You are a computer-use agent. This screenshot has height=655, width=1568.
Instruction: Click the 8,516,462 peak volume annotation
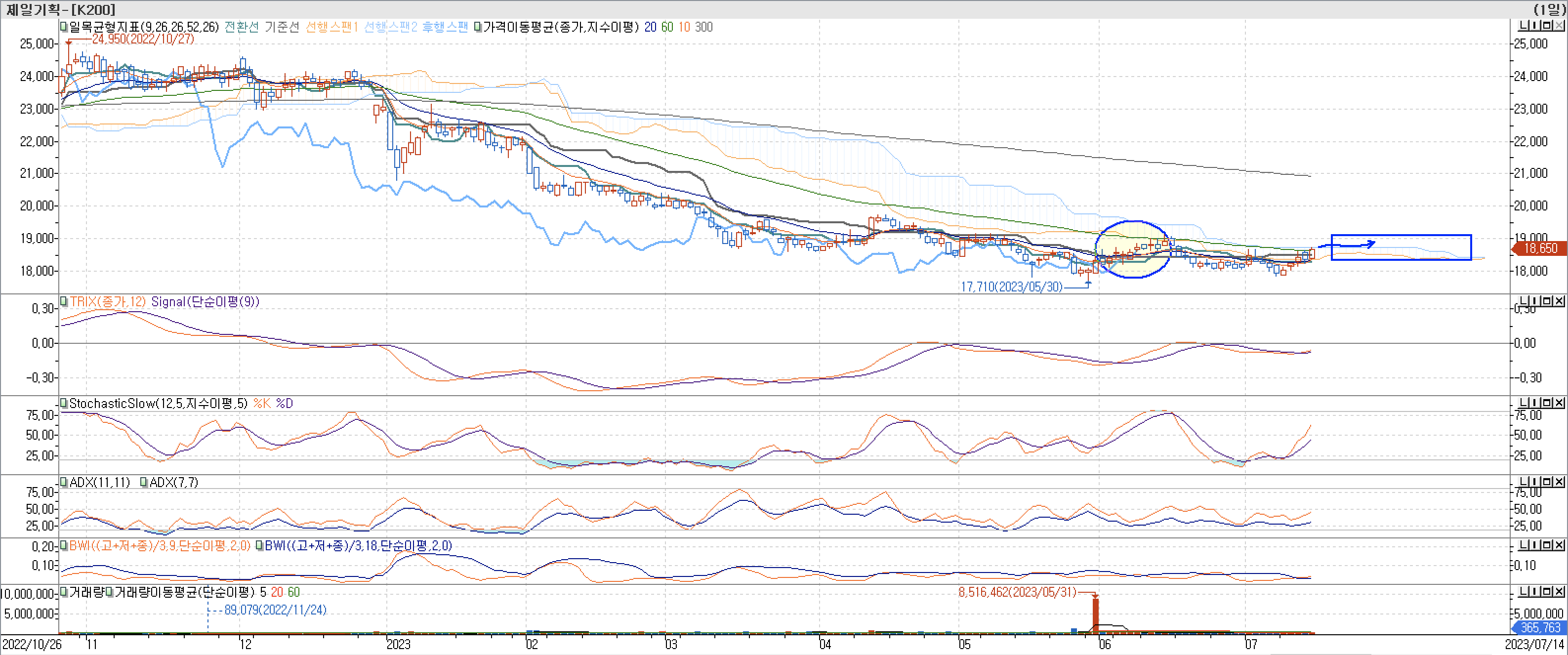1017,592
